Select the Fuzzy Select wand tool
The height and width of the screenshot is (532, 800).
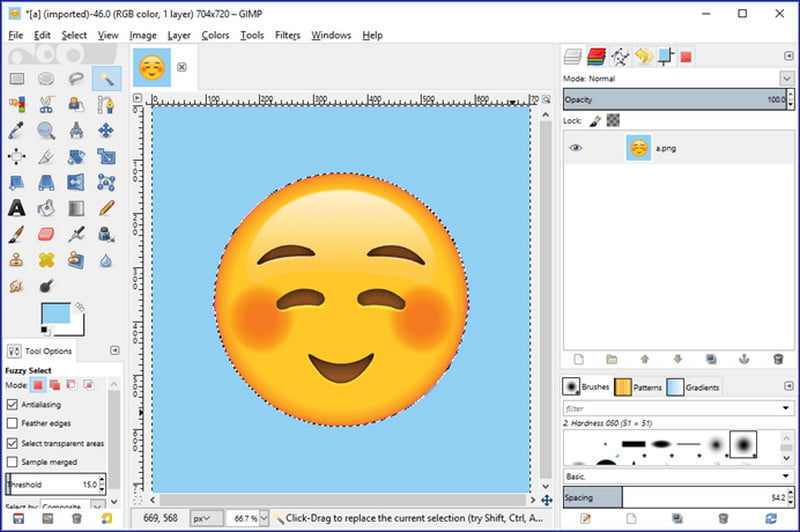point(106,79)
